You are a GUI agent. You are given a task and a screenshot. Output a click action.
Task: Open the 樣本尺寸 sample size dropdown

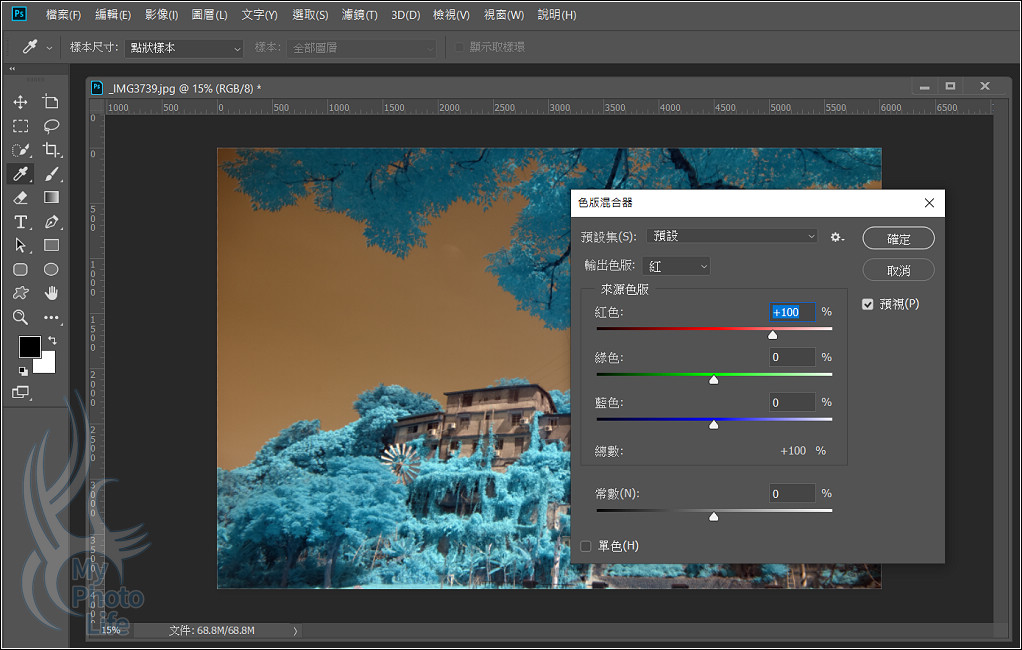pos(184,48)
